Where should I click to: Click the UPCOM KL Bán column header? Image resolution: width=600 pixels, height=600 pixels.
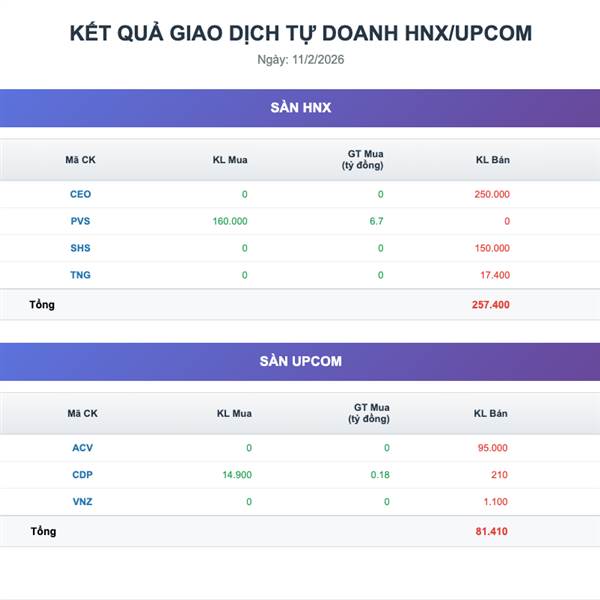[491, 413]
